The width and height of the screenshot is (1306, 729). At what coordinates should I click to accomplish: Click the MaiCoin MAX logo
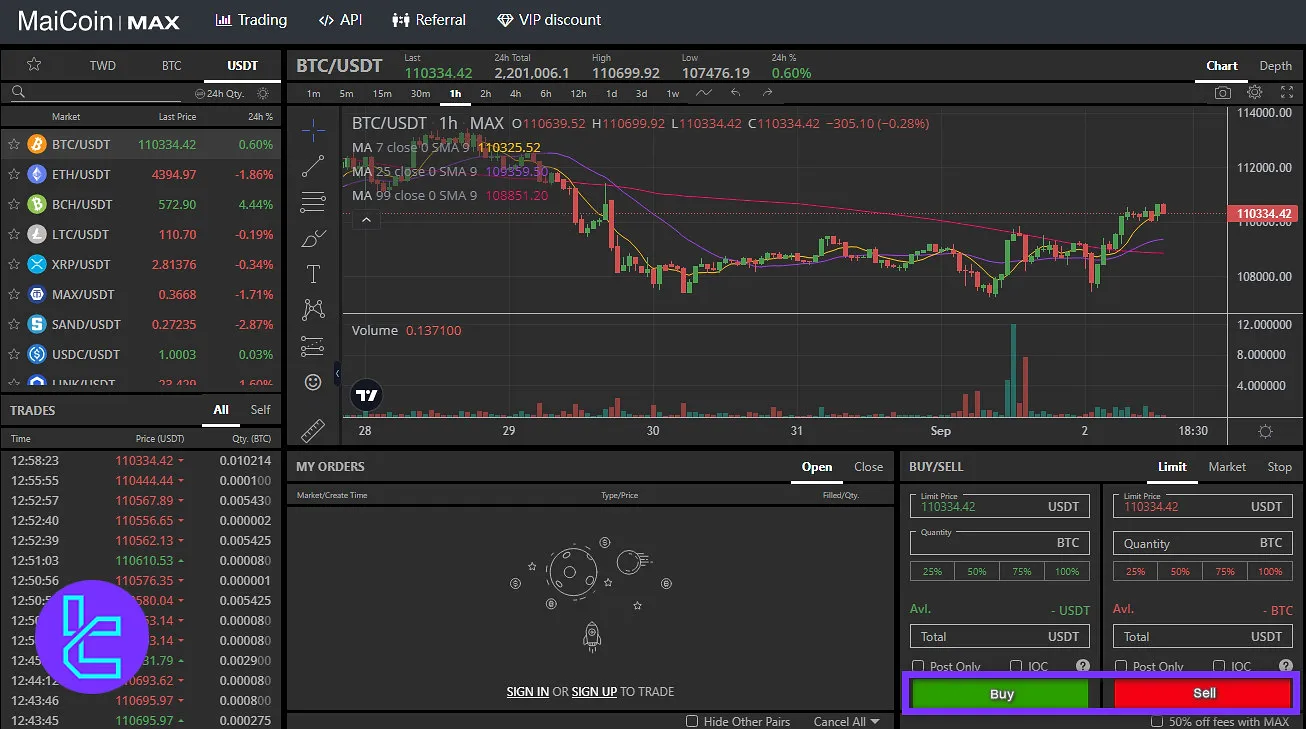(x=98, y=20)
